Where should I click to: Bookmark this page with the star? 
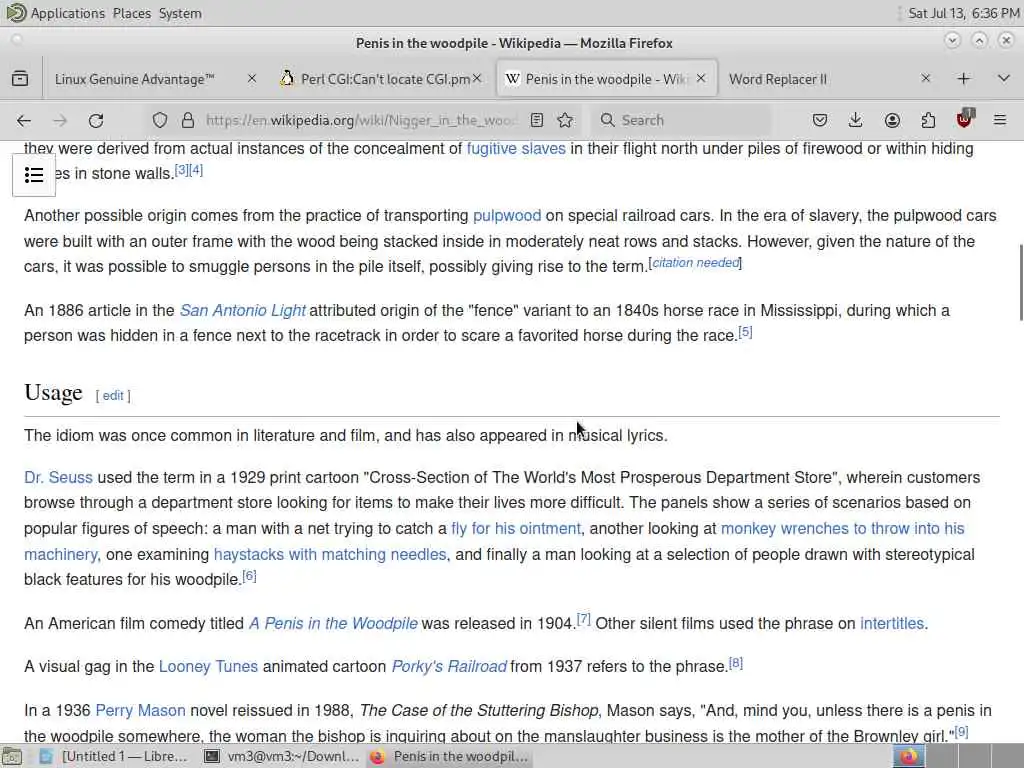coord(566,120)
